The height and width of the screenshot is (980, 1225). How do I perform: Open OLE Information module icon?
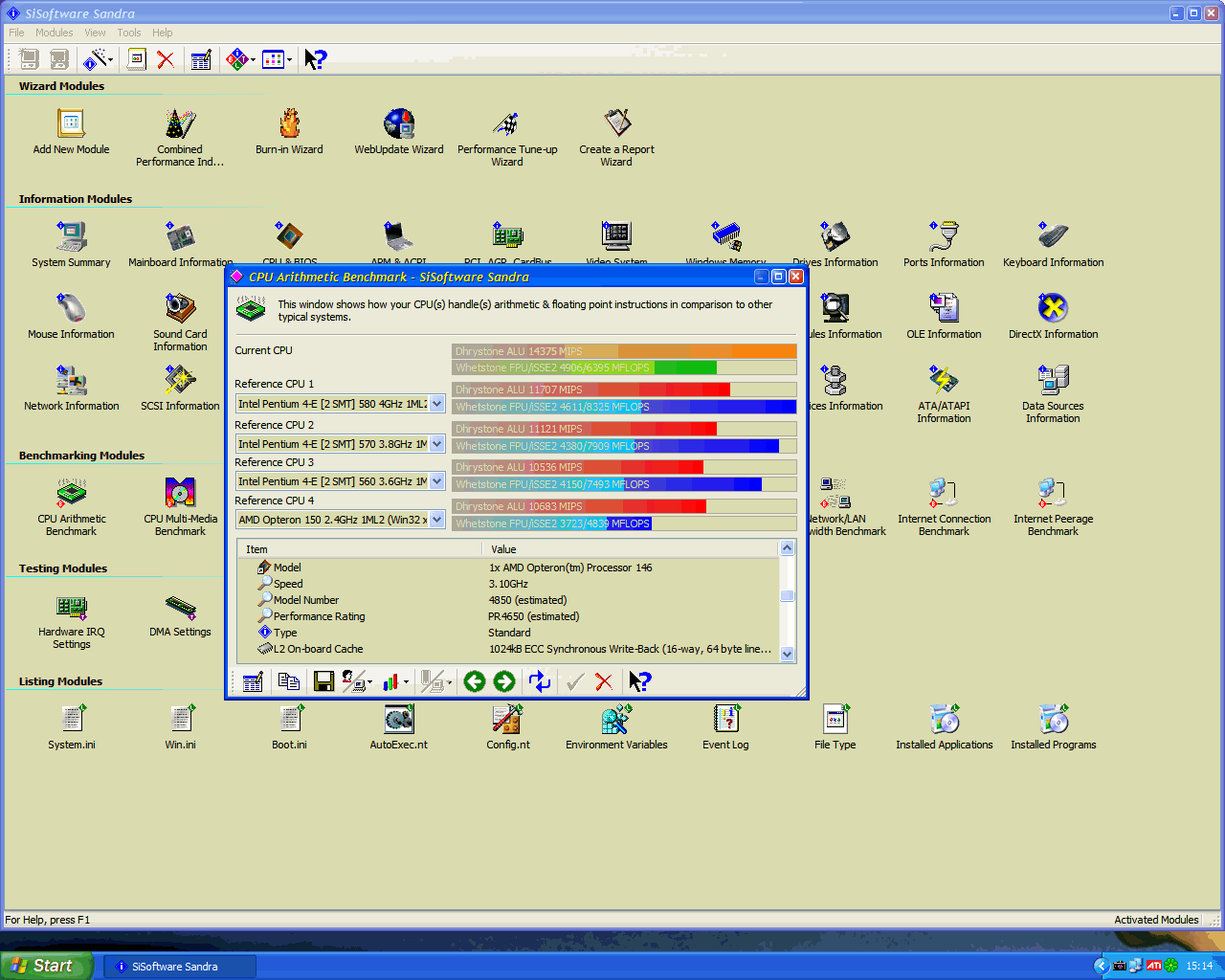click(944, 308)
